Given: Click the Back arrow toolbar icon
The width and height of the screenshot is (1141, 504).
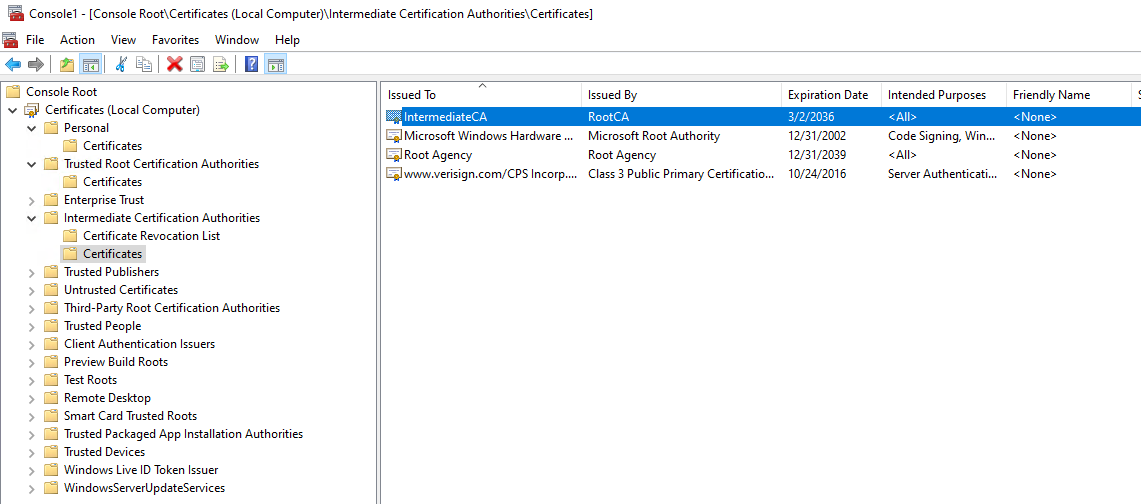Looking at the screenshot, I should point(13,65).
